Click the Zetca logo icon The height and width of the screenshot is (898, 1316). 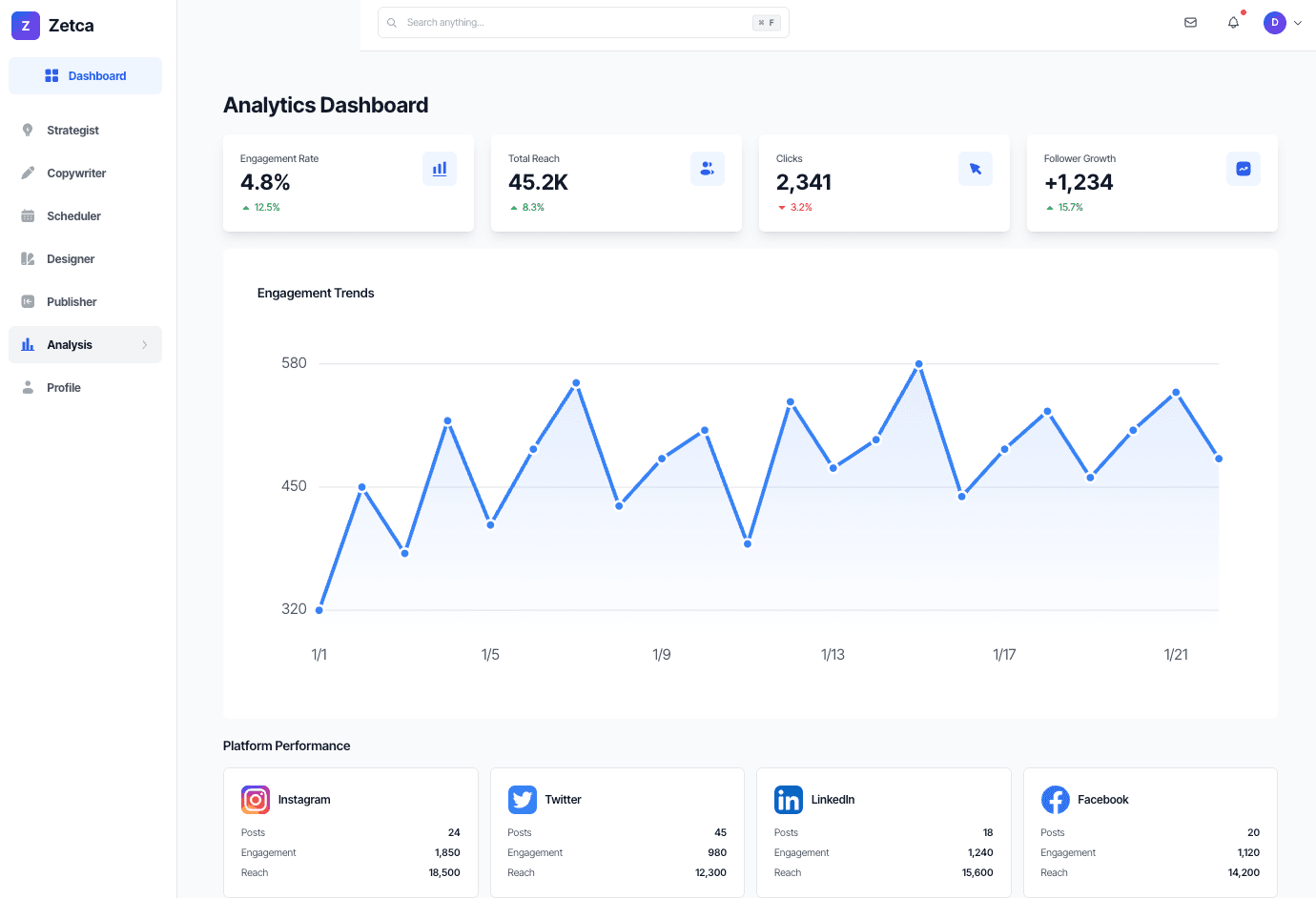(26, 26)
